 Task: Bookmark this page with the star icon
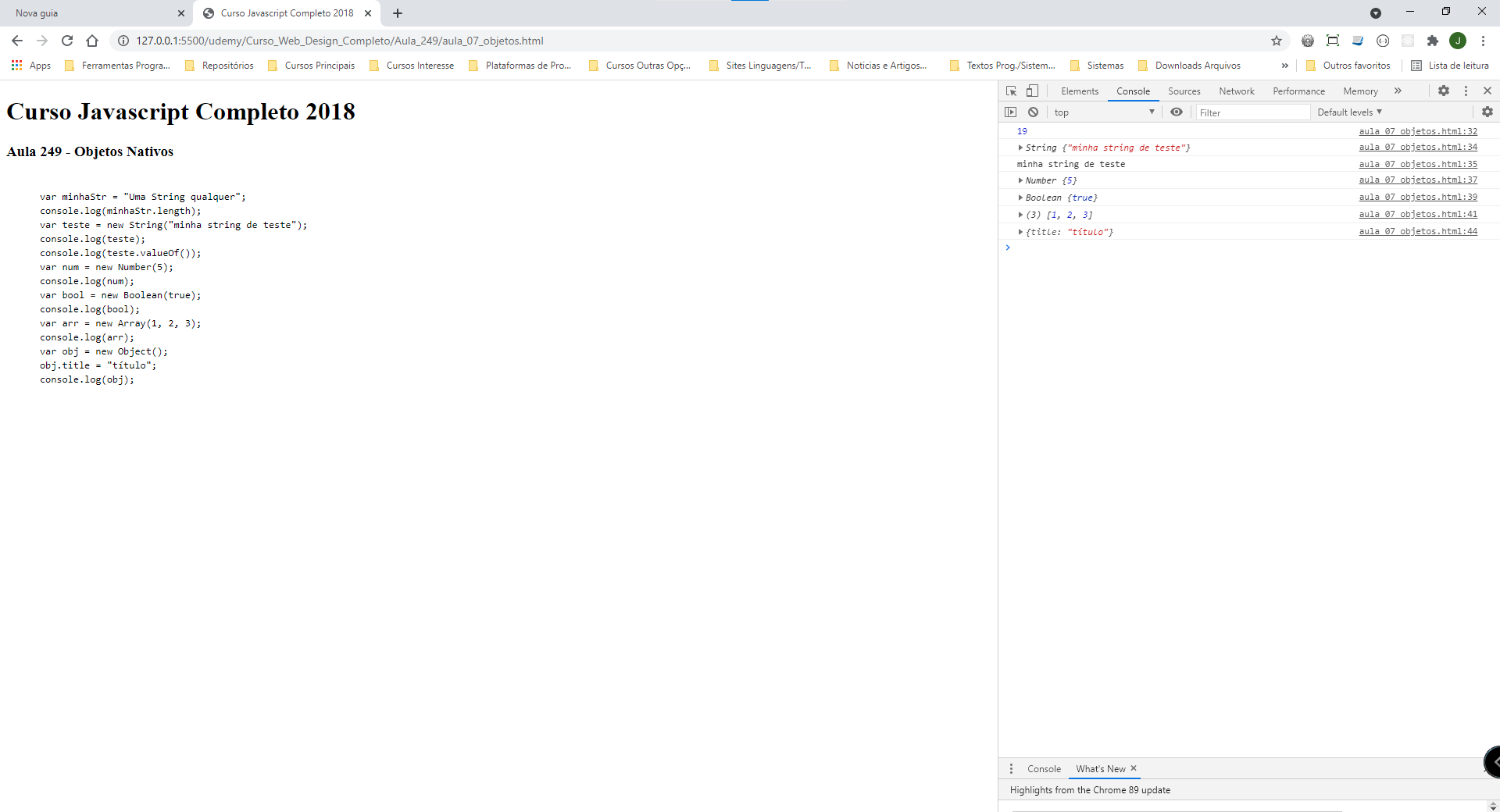pos(1277,41)
